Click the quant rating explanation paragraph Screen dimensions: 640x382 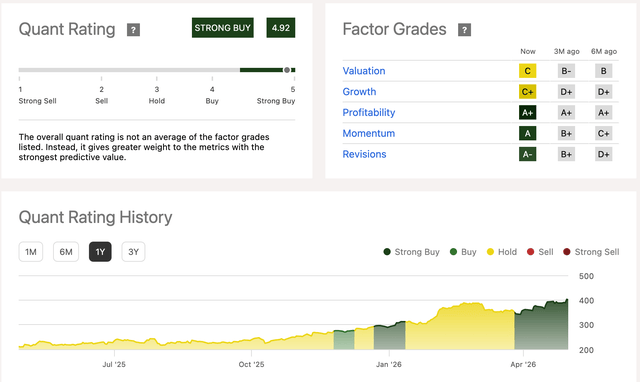coord(144,147)
